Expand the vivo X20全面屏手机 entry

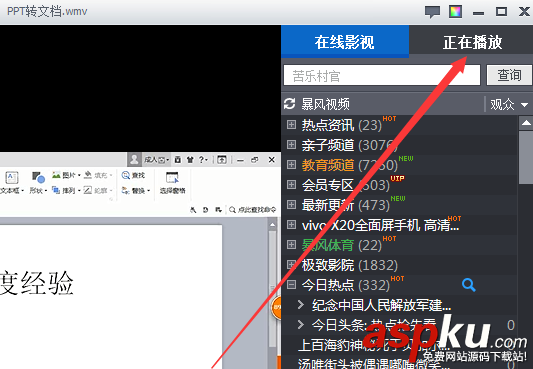[291, 225]
